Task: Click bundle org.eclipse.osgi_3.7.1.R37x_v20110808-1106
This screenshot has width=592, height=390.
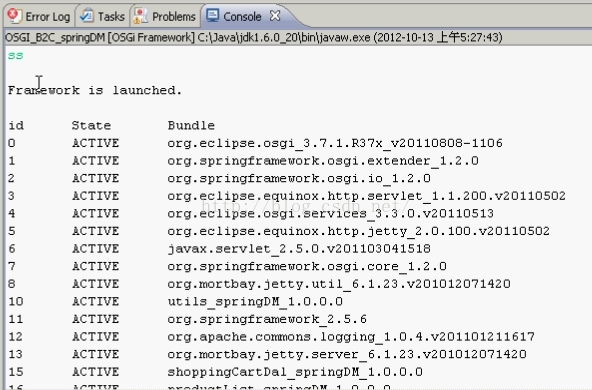Action: click(x=335, y=143)
